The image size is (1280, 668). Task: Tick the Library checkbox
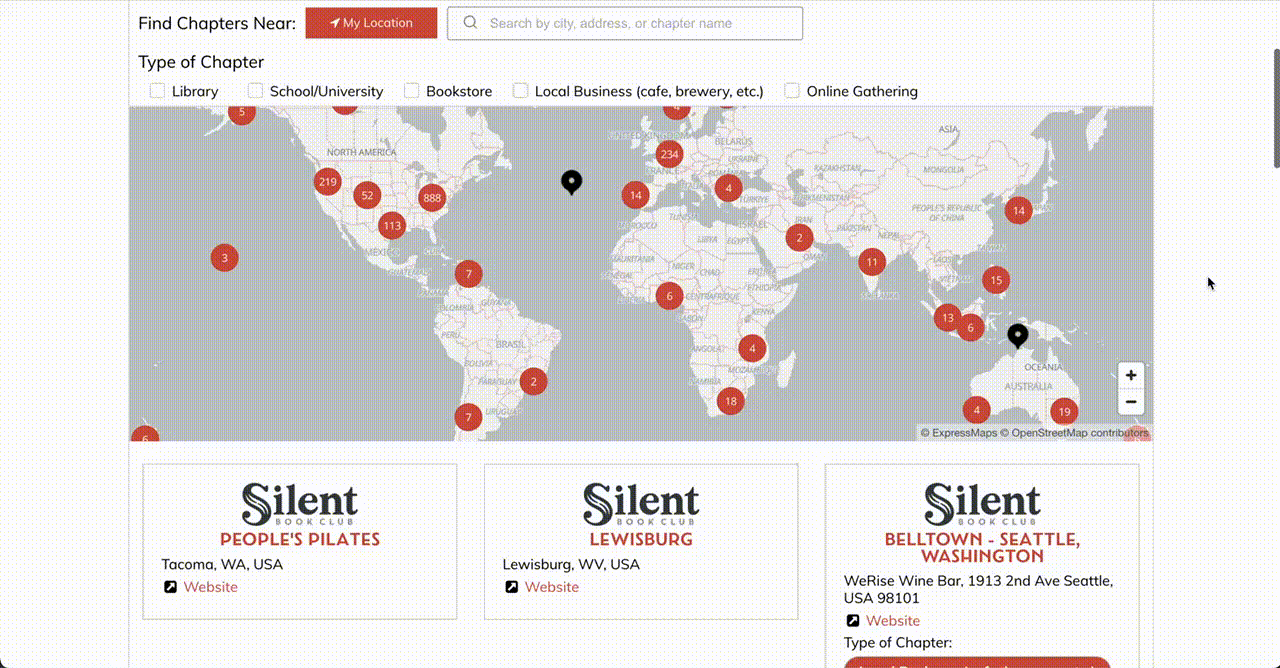point(157,91)
